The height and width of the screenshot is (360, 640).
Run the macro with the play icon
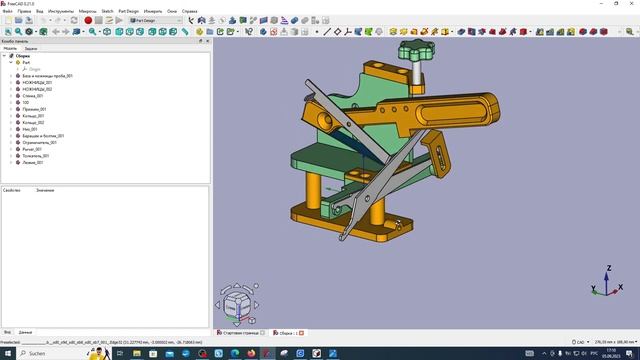coord(119,20)
